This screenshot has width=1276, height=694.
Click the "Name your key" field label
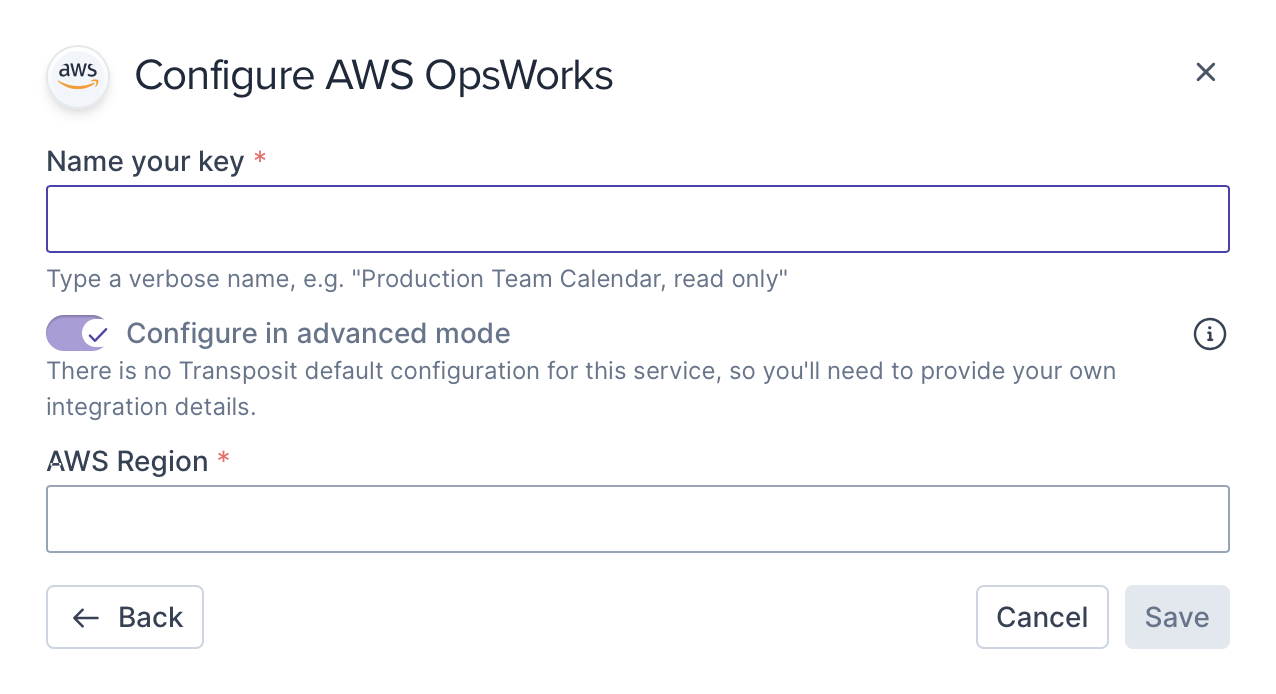click(145, 161)
